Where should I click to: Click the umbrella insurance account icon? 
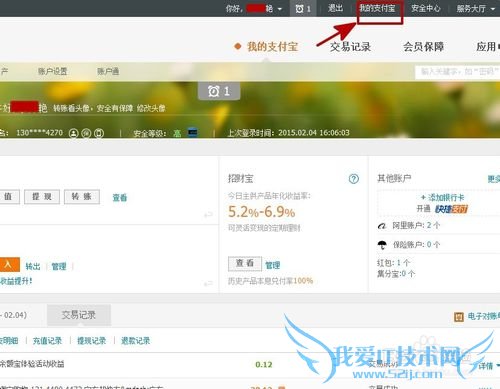[382, 245]
